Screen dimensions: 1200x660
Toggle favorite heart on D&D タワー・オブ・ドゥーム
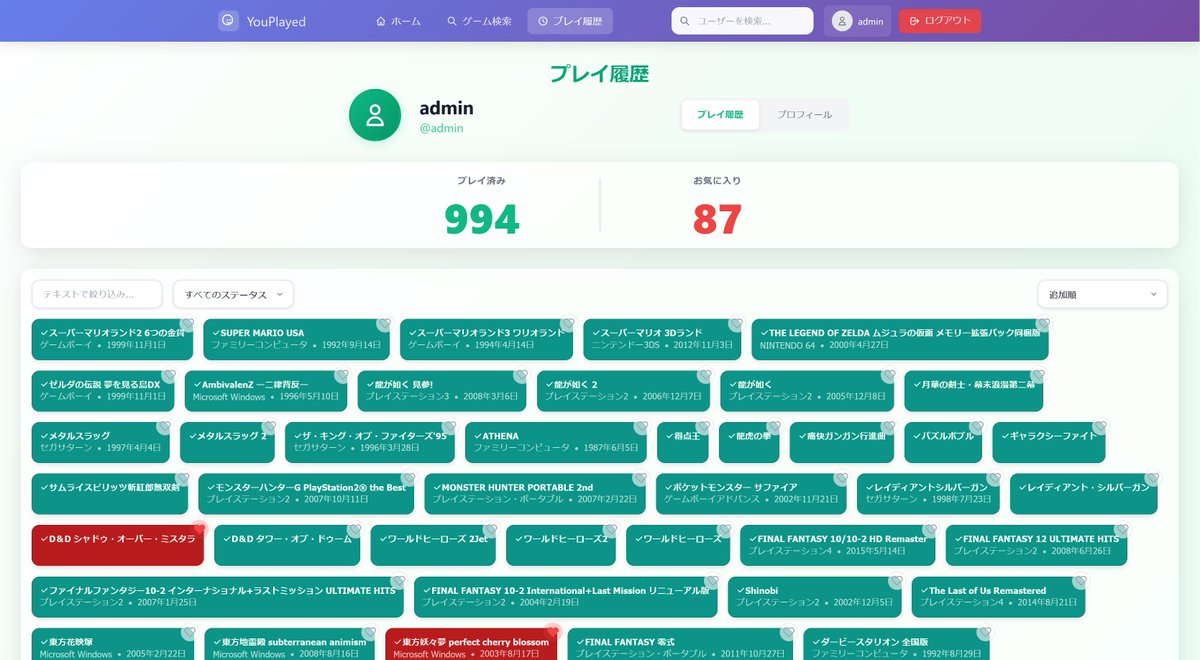point(354,530)
